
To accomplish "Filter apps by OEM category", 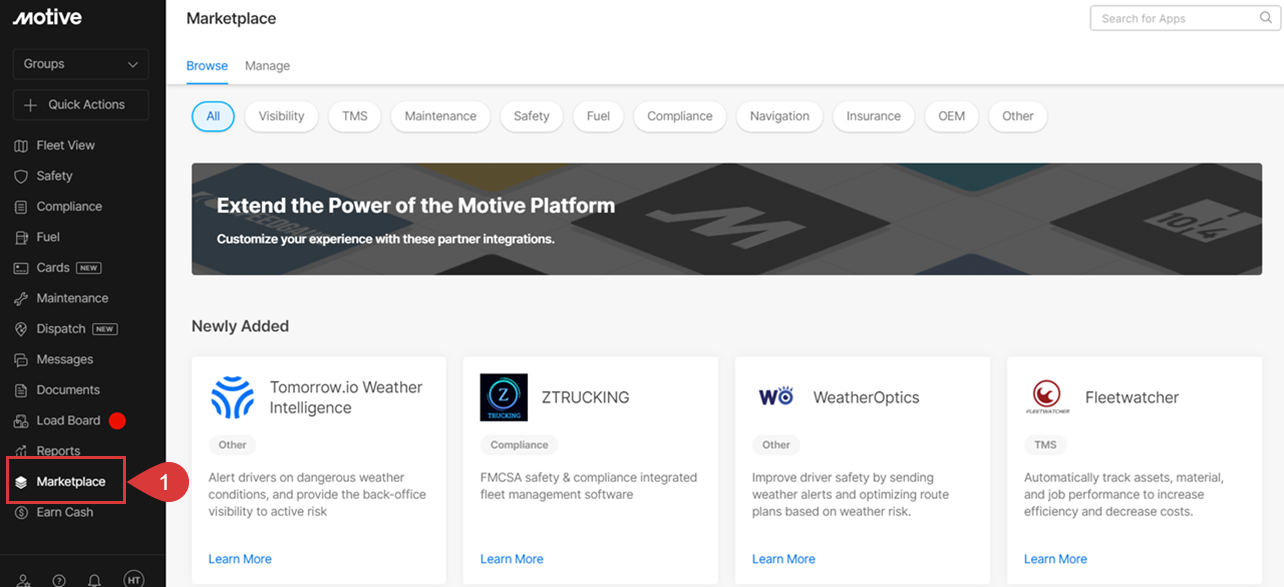I will (x=952, y=116).
